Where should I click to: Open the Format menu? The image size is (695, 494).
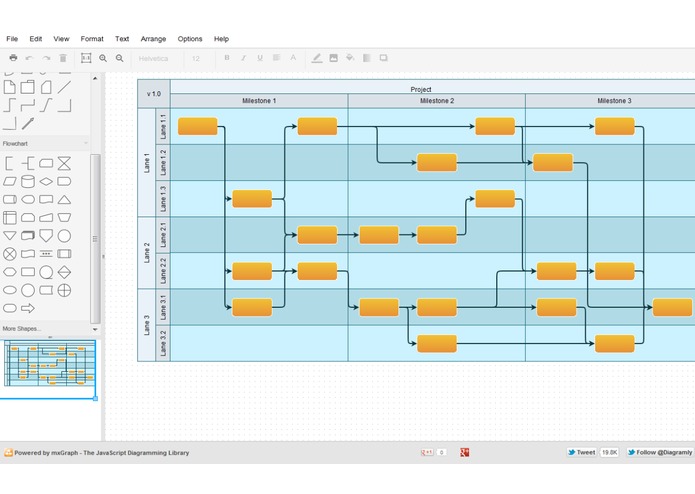[92, 39]
